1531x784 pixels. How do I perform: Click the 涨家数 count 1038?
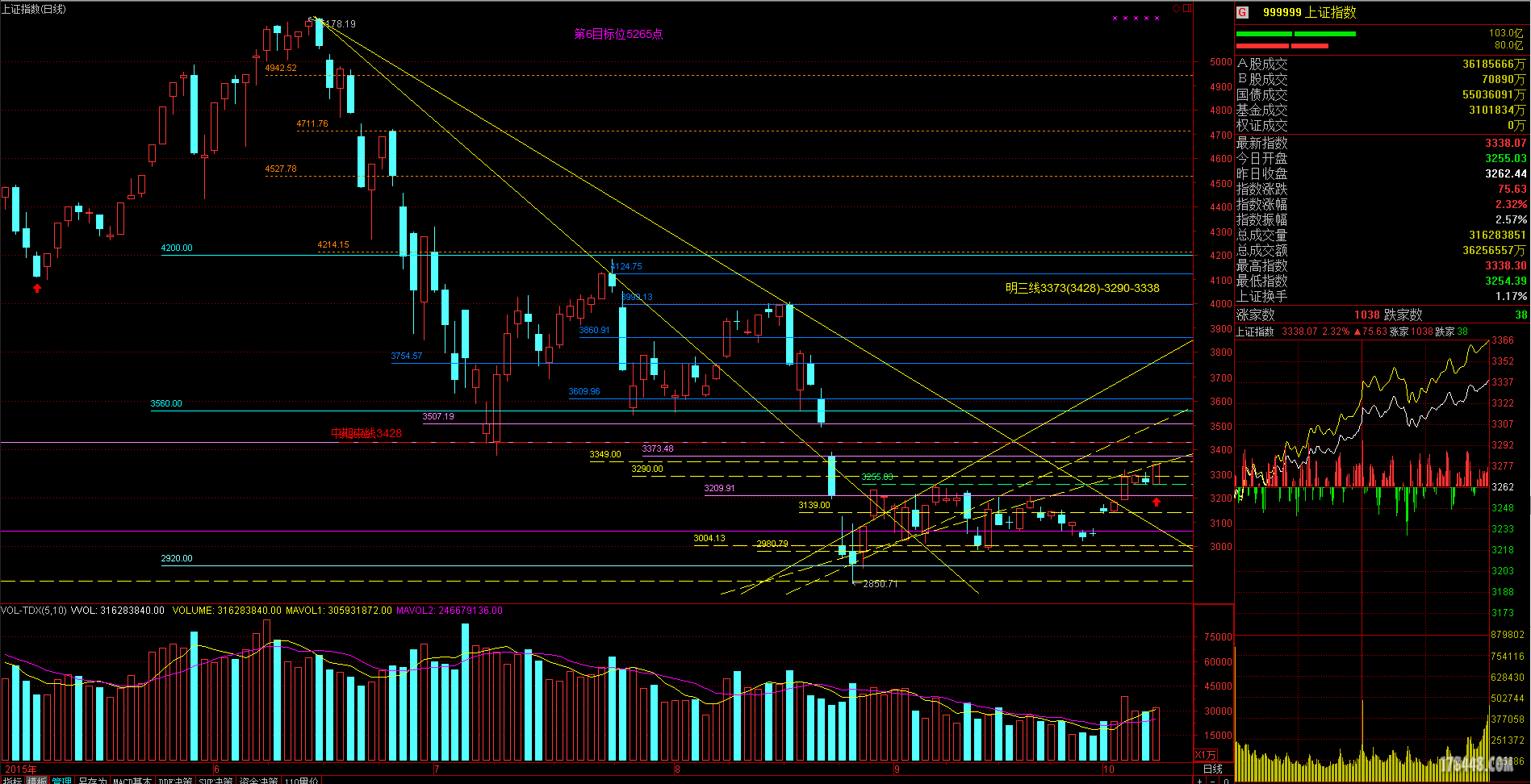1367,315
